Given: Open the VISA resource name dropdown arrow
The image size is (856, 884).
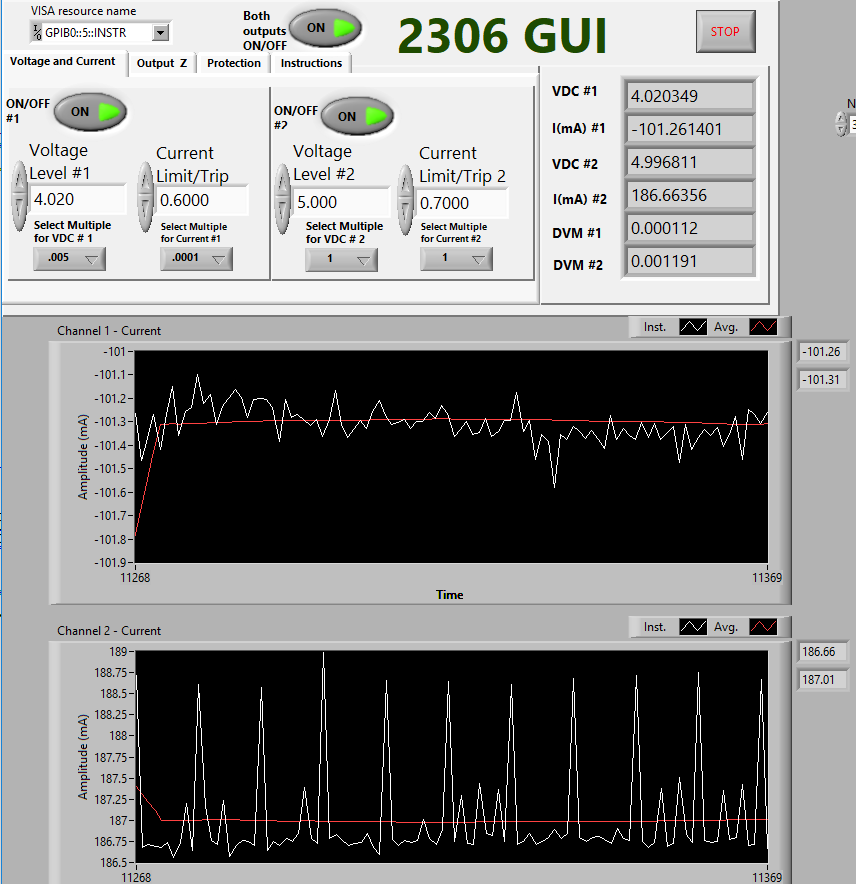Looking at the screenshot, I should click(161, 33).
